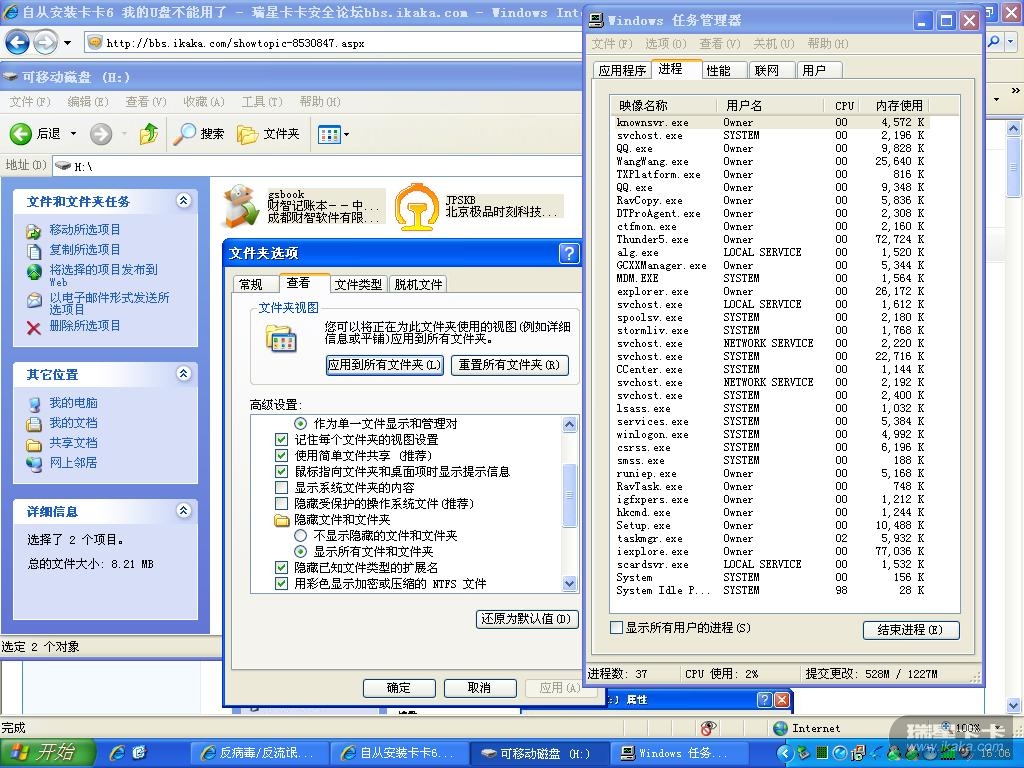This screenshot has width=1024, height=768.
Task: Select the gsbook installer file icon
Action: [241, 206]
